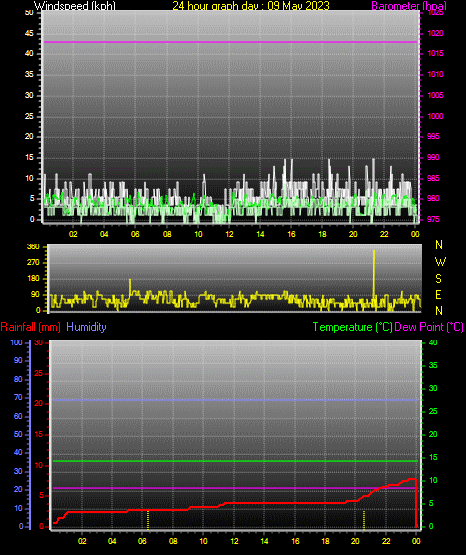466x555 pixels.
Task: Click the 04 hour label under the rainfall graph
Action: (112, 541)
